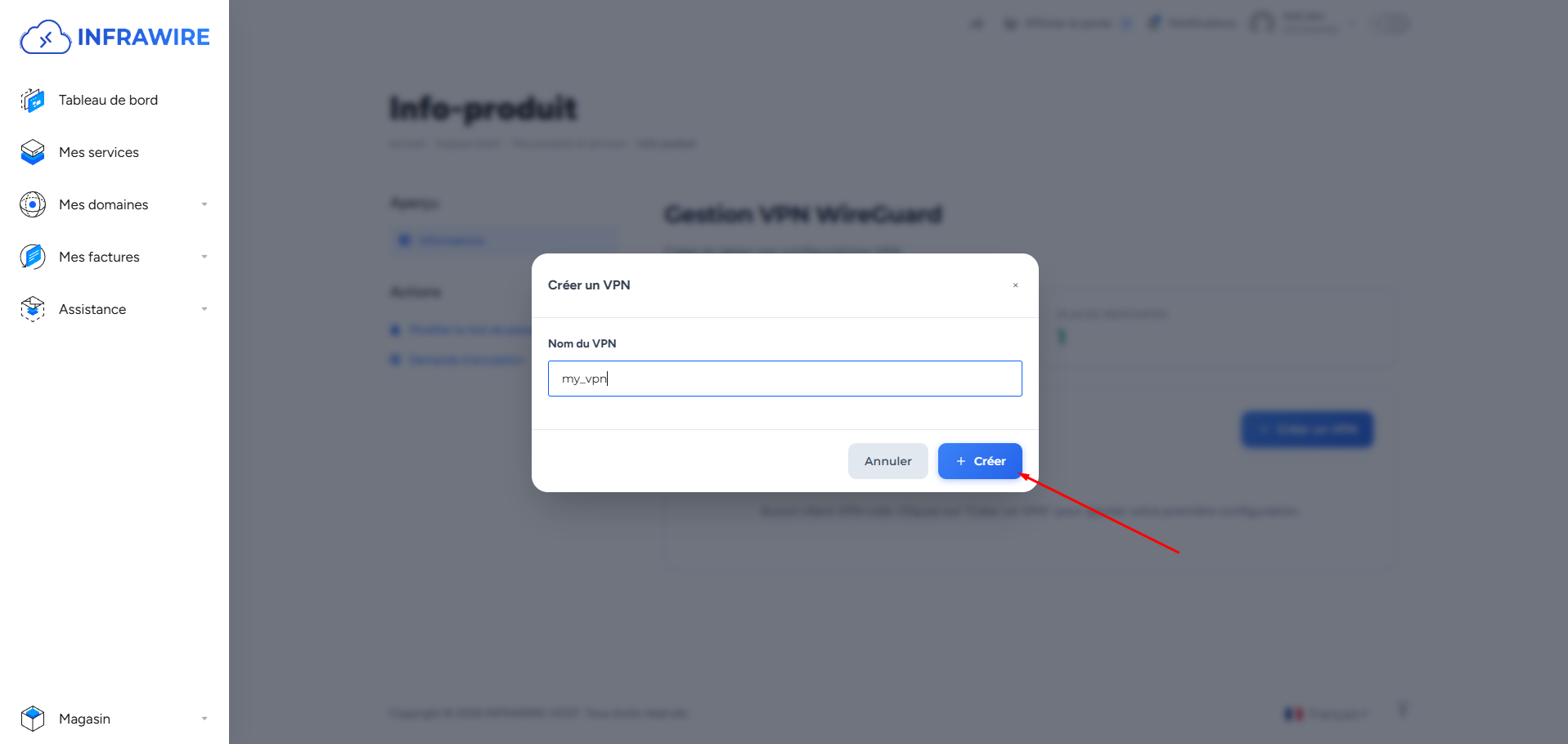Screen dimensions: 1568x744
Task: Click the Assistance support icon
Action: [x=31, y=309]
